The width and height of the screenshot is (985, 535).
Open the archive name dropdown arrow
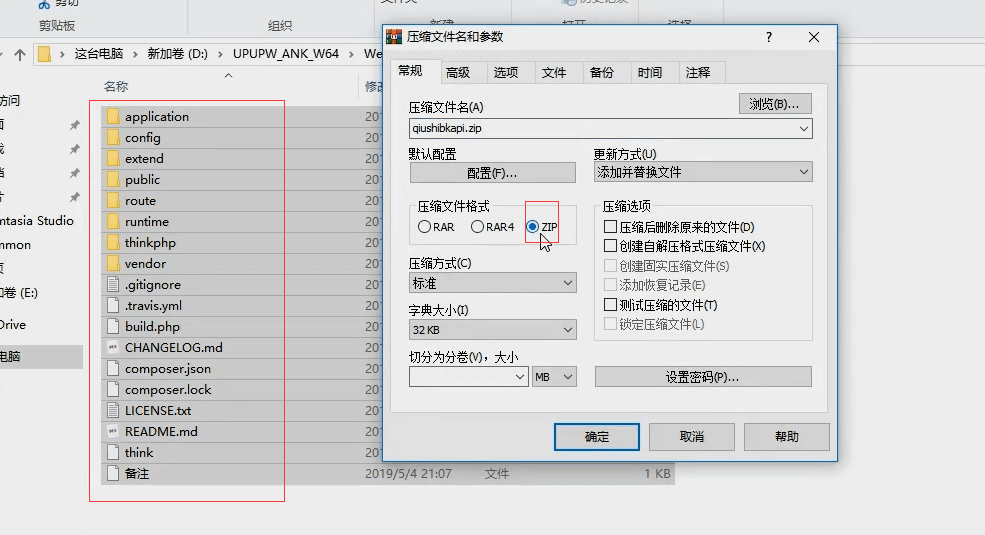point(803,129)
